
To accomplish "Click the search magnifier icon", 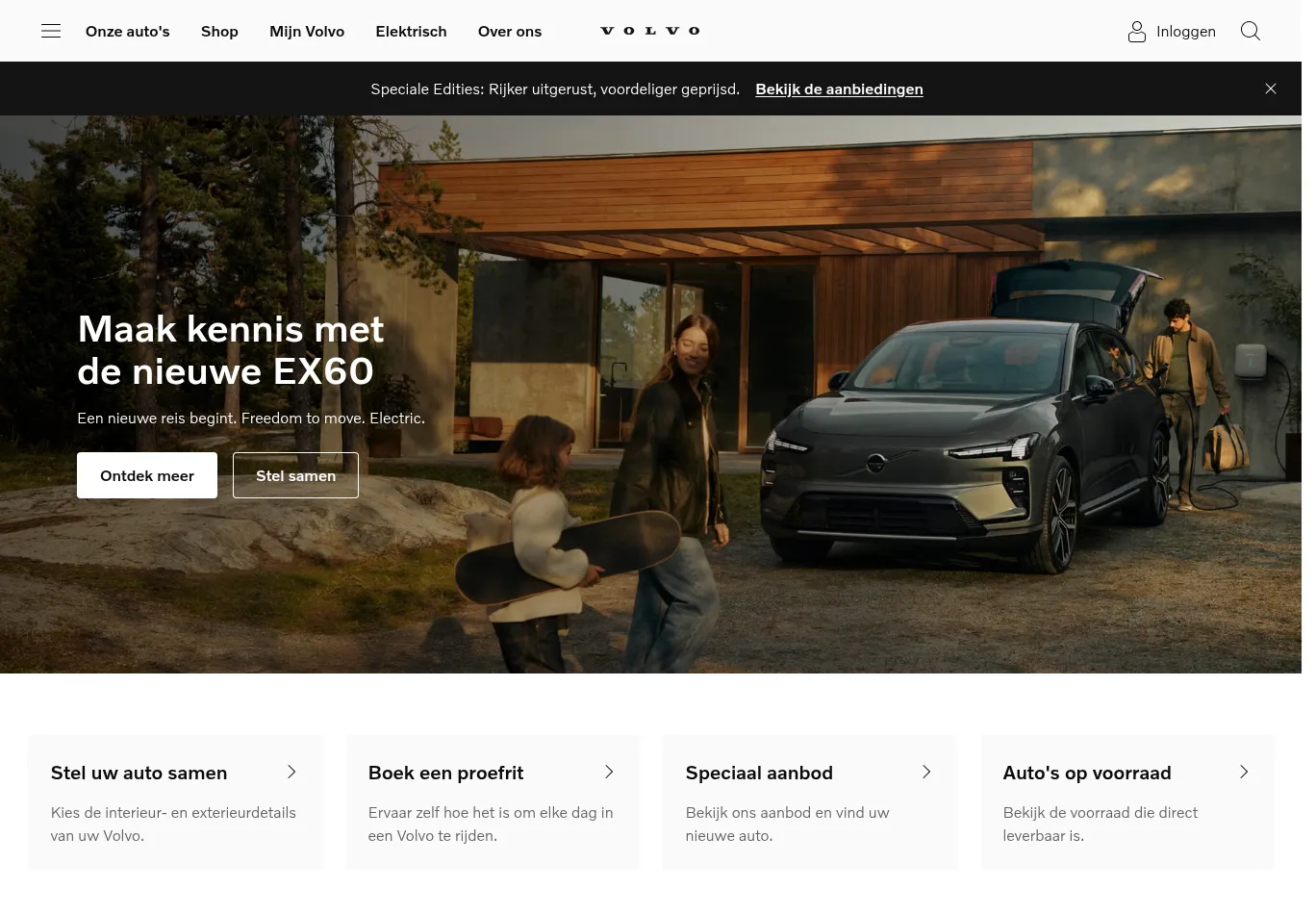I will pos(1251,31).
